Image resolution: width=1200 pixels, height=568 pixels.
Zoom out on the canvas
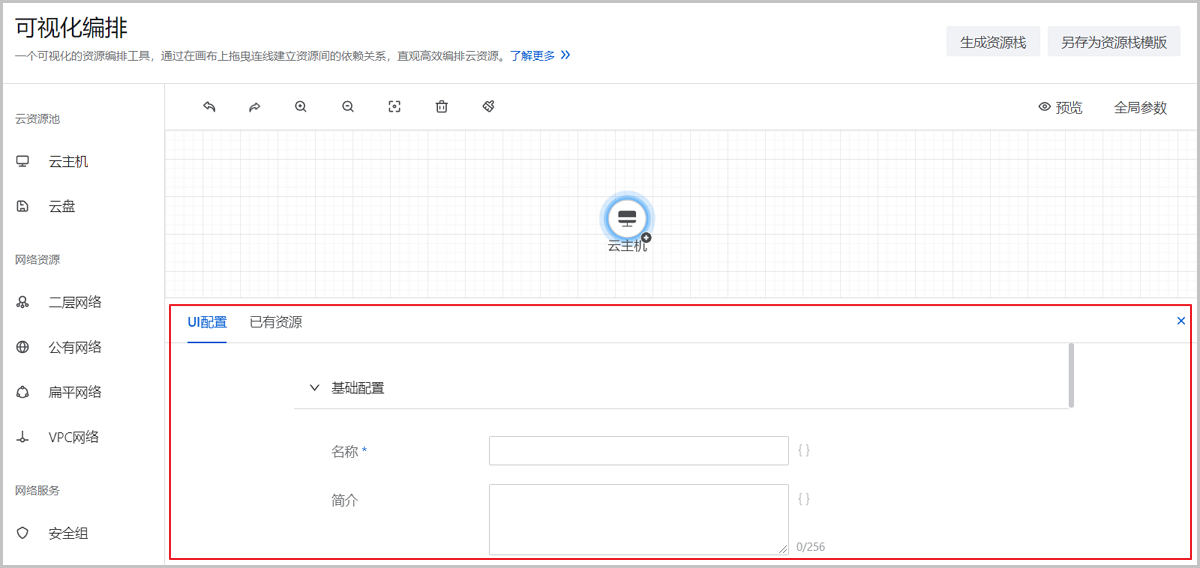(348, 107)
